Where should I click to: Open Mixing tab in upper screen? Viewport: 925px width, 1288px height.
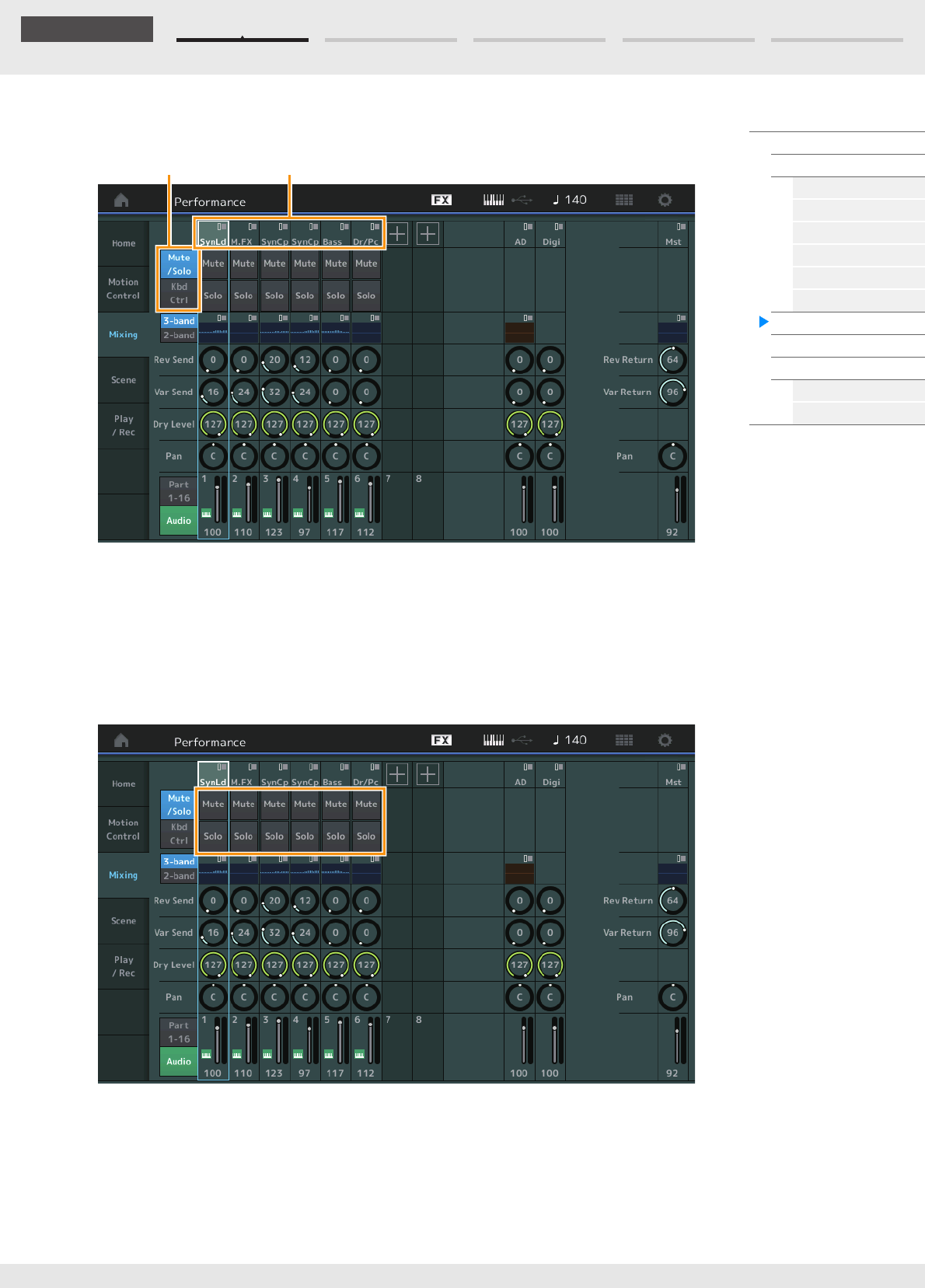pyautogui.click(x=124, y=334)
